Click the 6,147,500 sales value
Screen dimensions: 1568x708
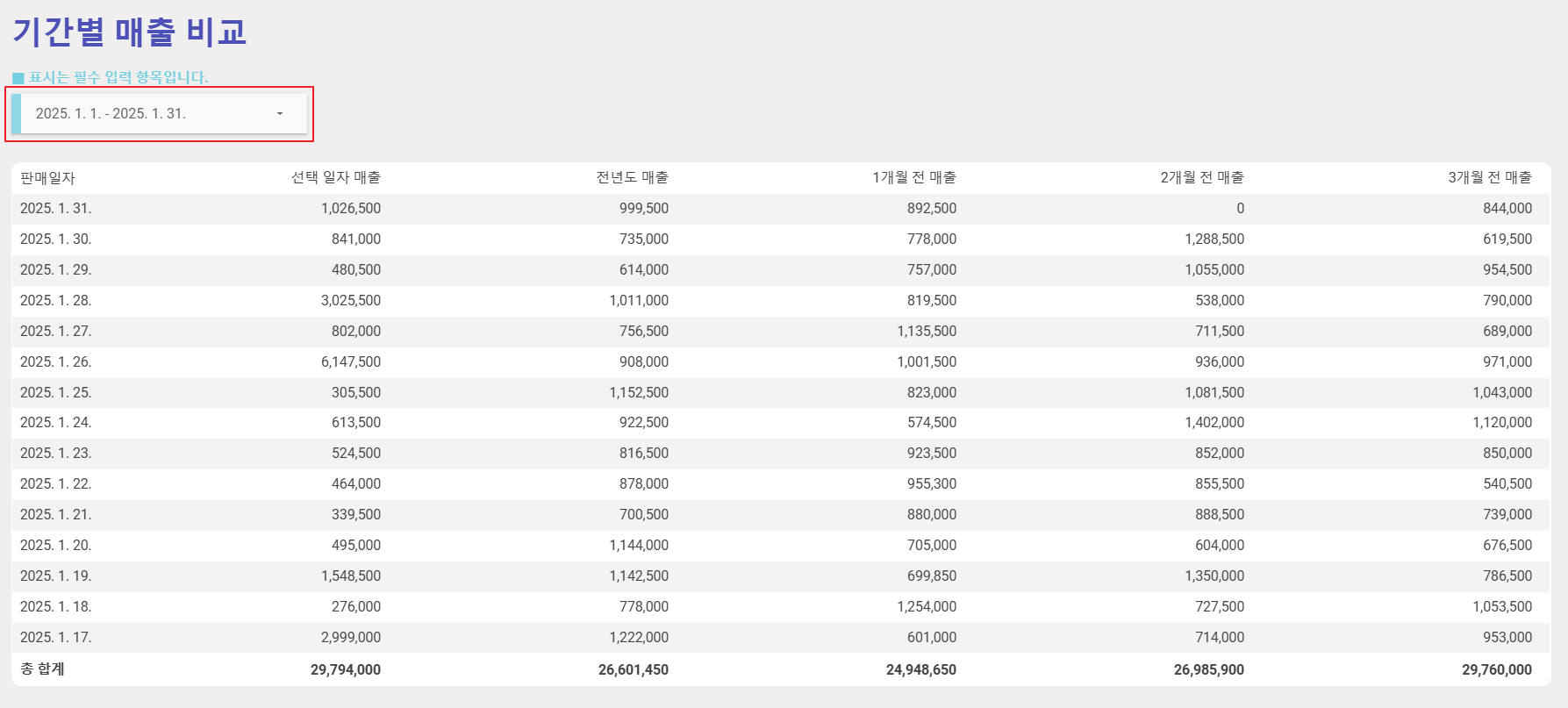click(351, 362)
